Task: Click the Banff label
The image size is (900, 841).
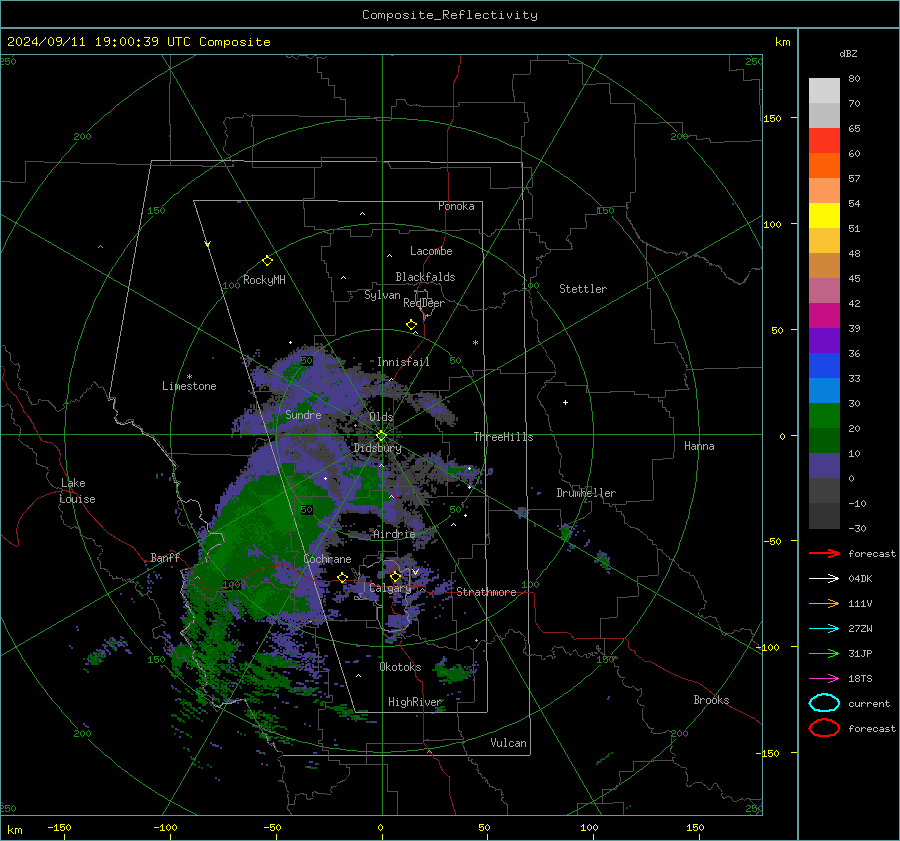Action: coord(165,557)
